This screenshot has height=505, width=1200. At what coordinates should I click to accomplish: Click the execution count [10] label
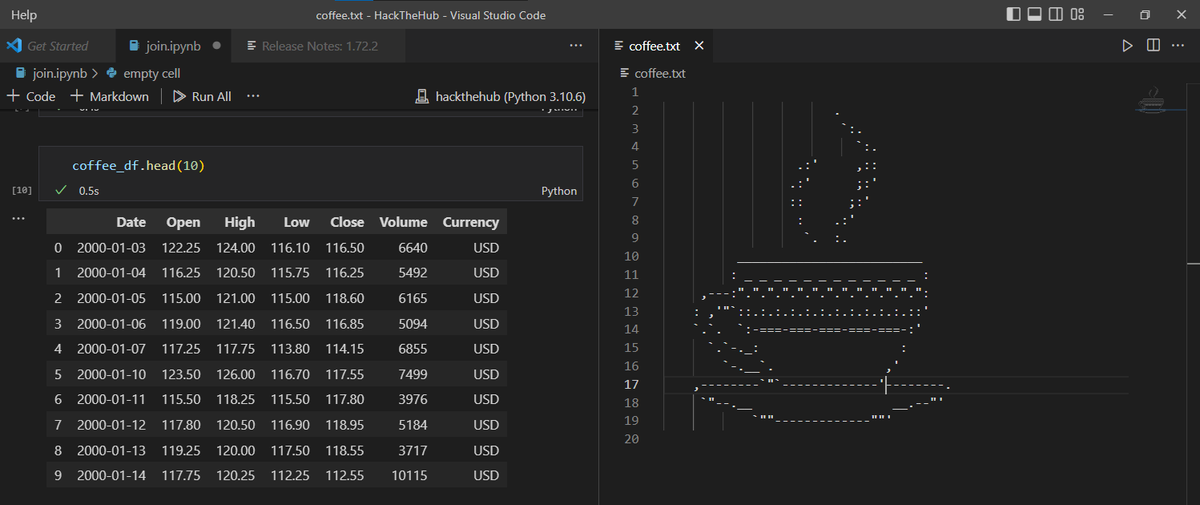click(22, 189)
